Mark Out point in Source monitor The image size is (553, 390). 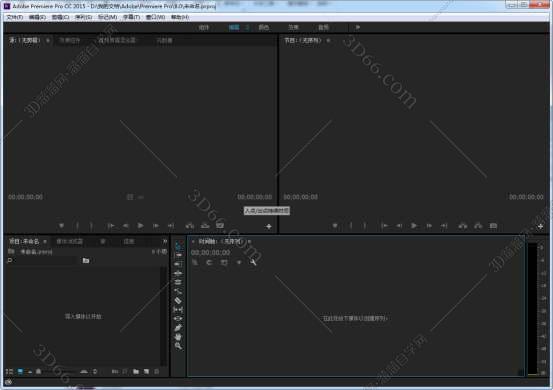click(x=91, y=226)
